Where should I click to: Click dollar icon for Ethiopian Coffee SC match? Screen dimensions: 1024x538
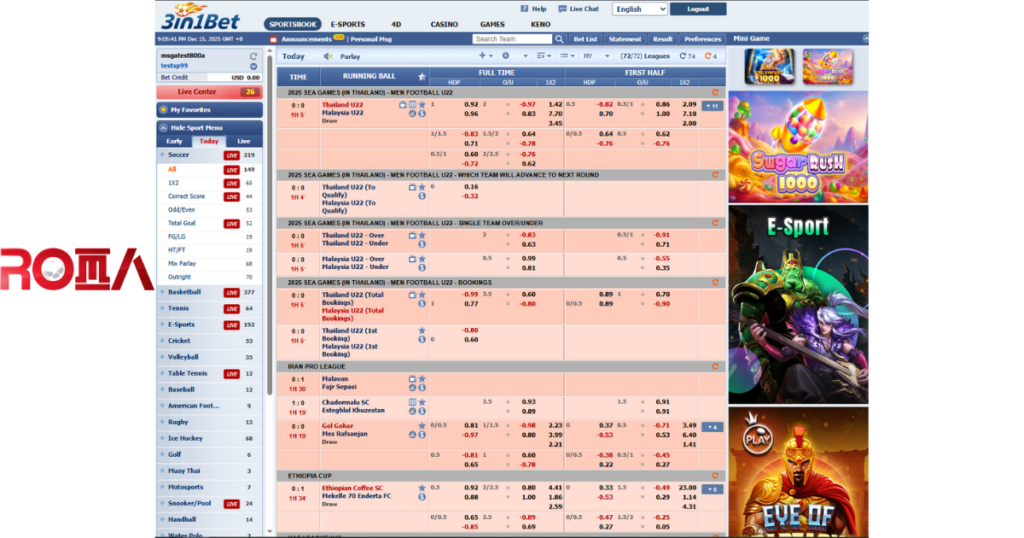pos(422,497)
